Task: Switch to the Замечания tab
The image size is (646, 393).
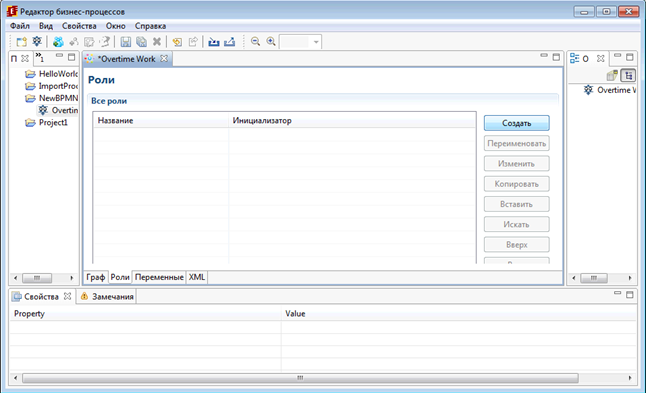Action: click(108, 297)
